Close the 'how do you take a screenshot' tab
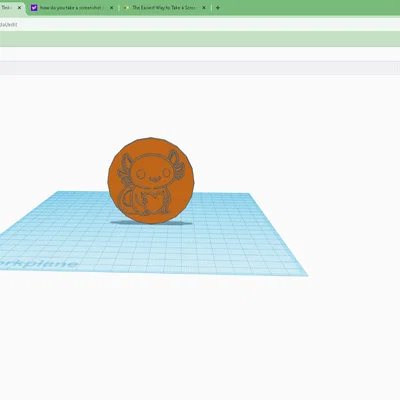 [111, 7]
